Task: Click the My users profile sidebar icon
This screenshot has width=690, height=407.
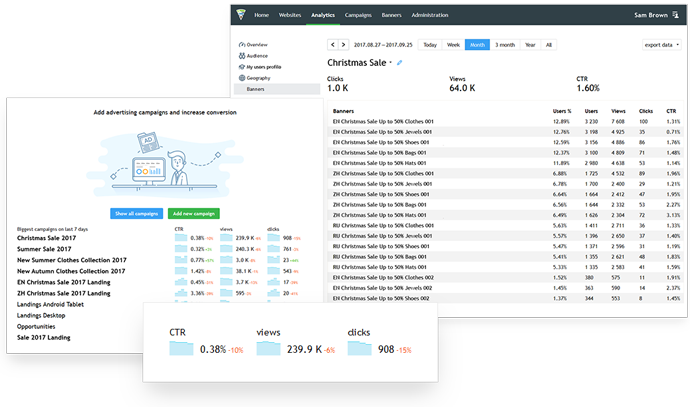Action: point(242,67)
